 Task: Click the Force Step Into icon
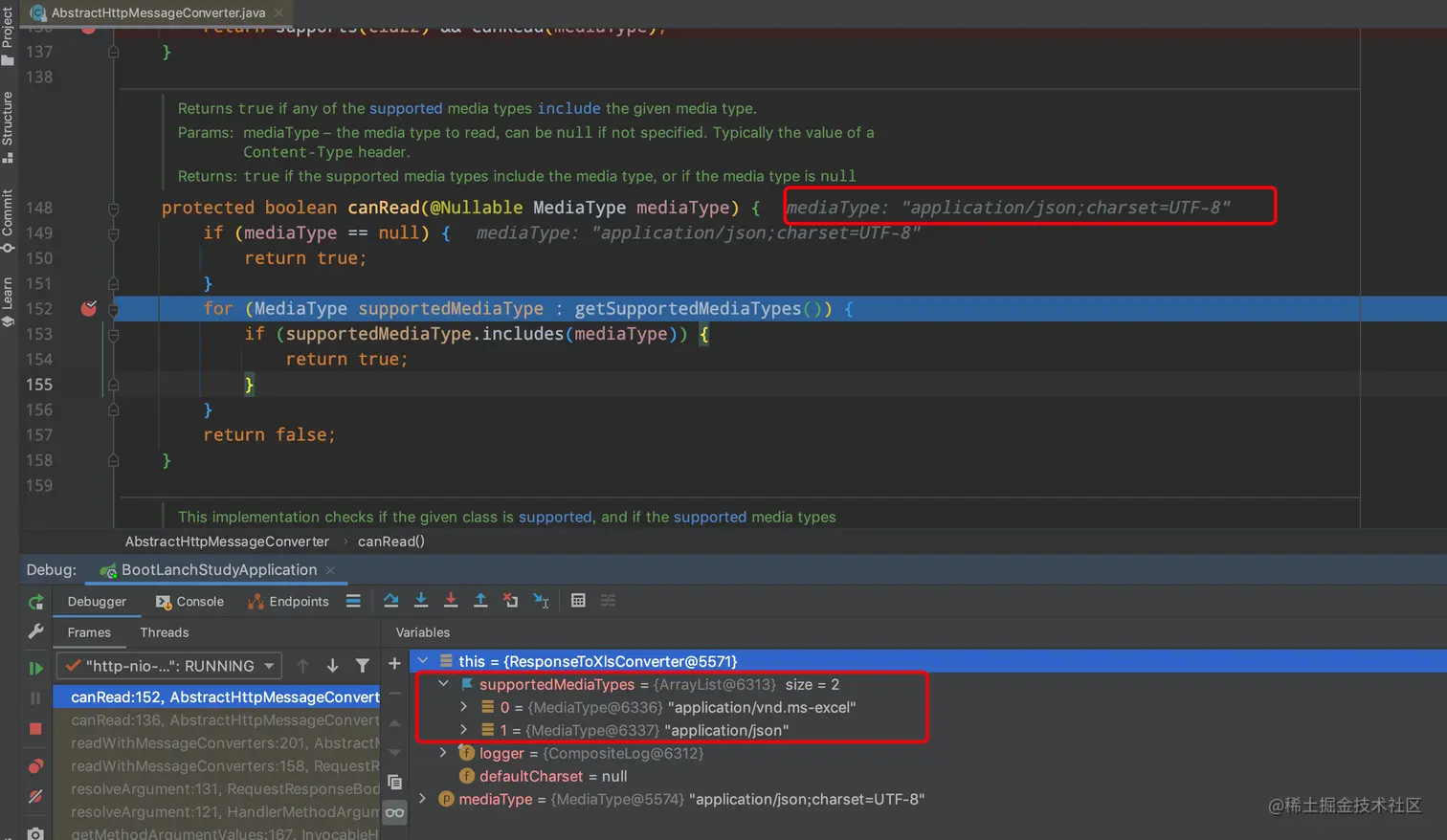450,601
